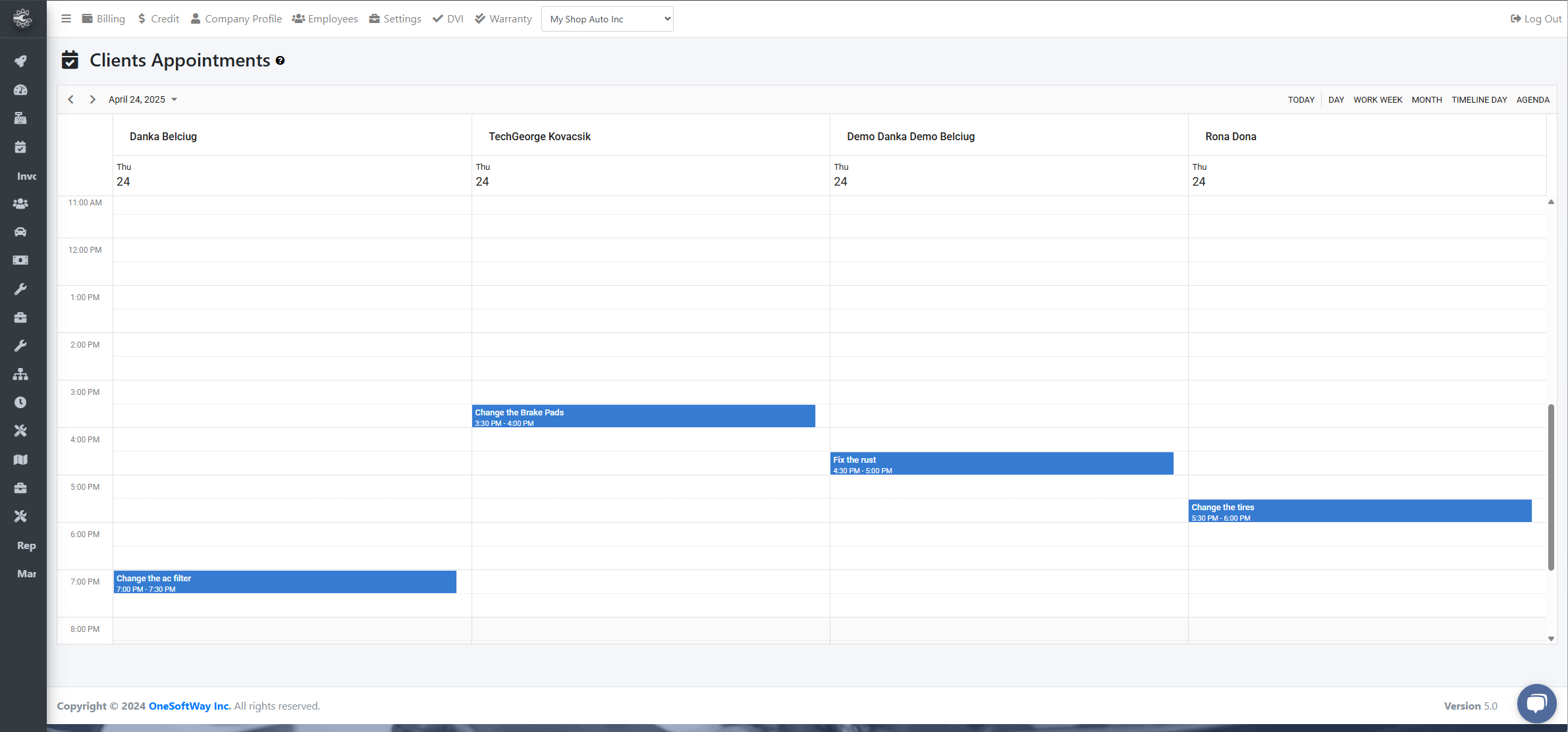
Task: Switch to the AGENDA view
Action: (1532, 99)
